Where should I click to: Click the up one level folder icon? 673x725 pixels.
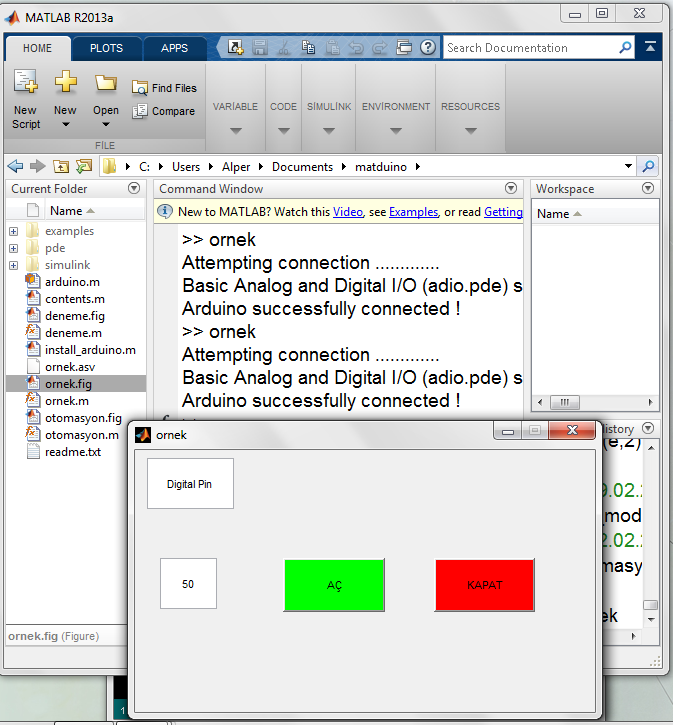tap(61, 166)
